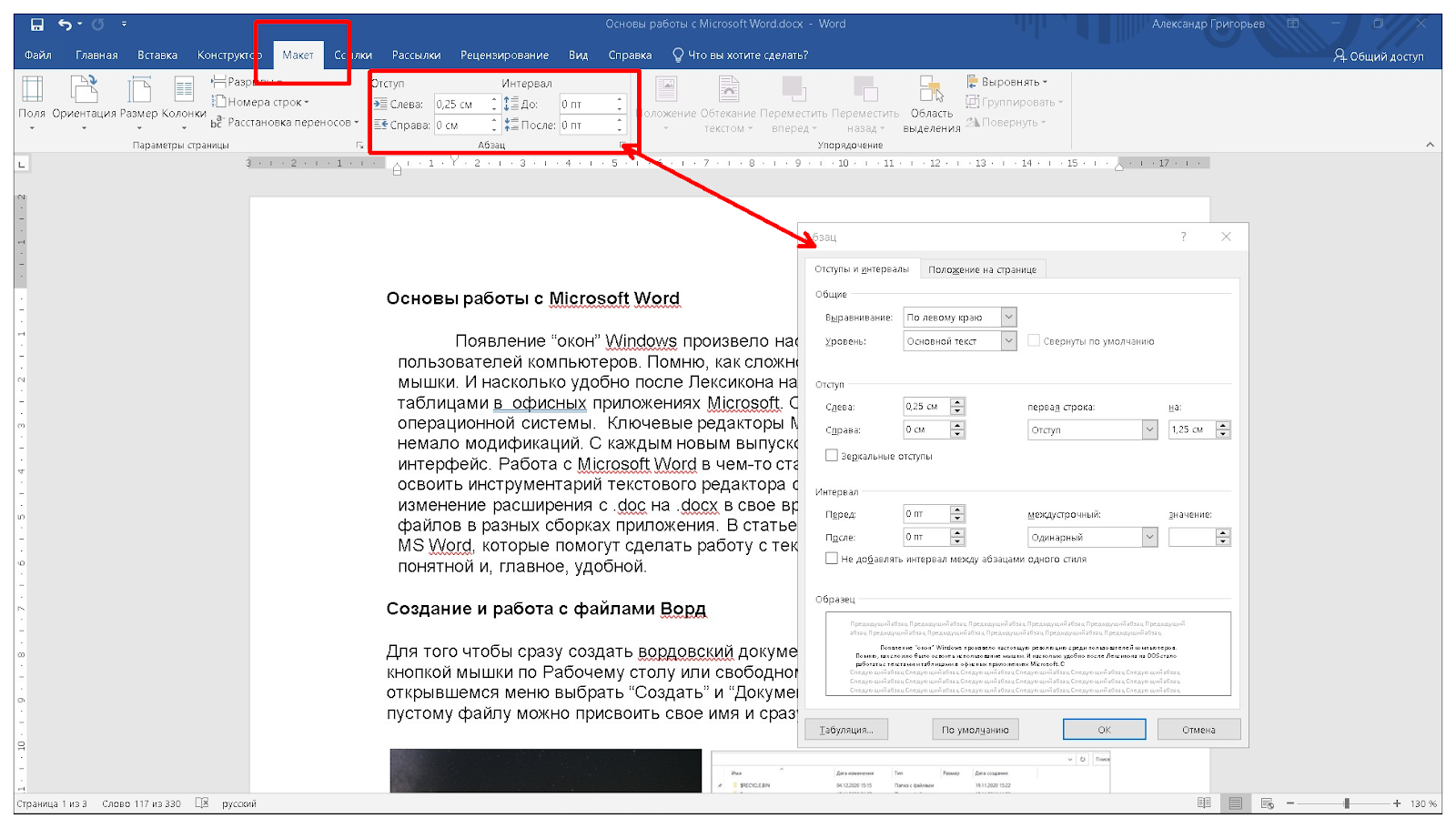1456x828 pixels.
Task: Open the междустрочный line spacing dropdown
Action: [1149, 538]
